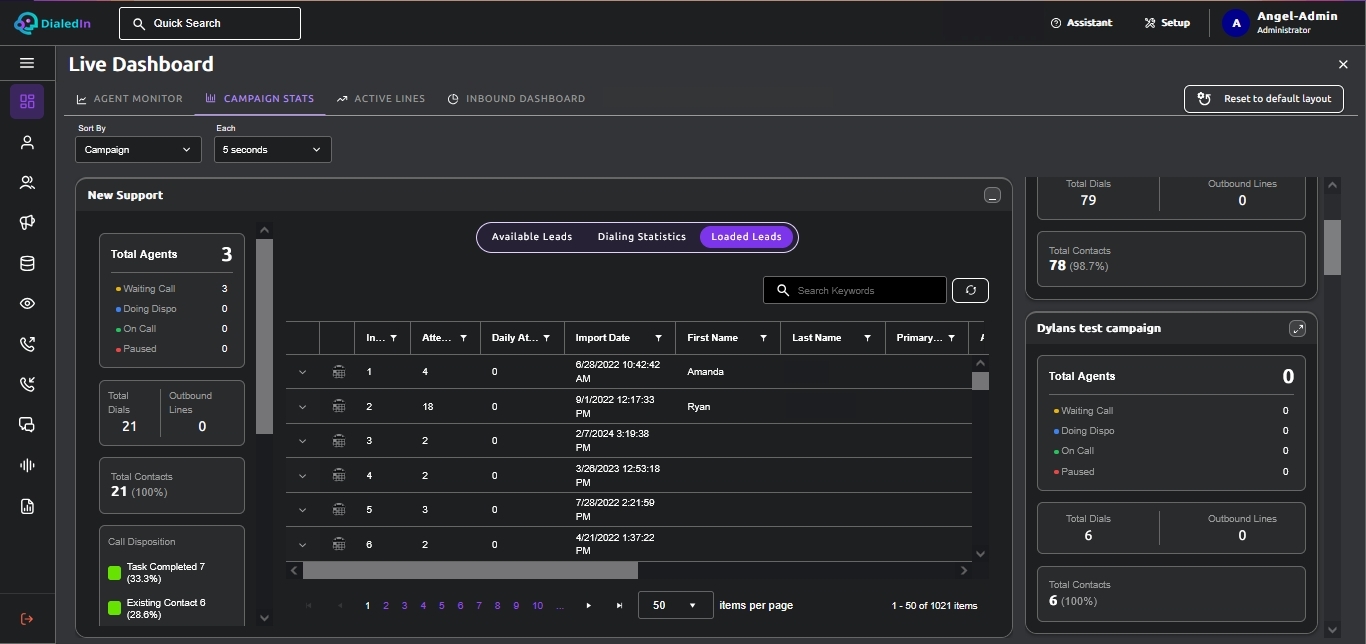Image resolution: width=1366 pixels, height=644 pixels.
Task: Open the First Name column filter
Action: point(763,338)
